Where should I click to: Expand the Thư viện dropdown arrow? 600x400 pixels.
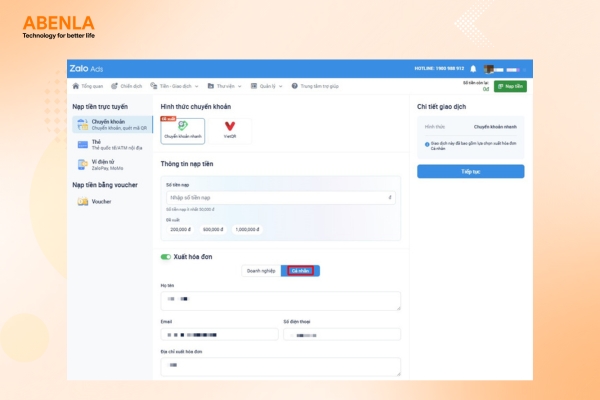coord(240,87)
